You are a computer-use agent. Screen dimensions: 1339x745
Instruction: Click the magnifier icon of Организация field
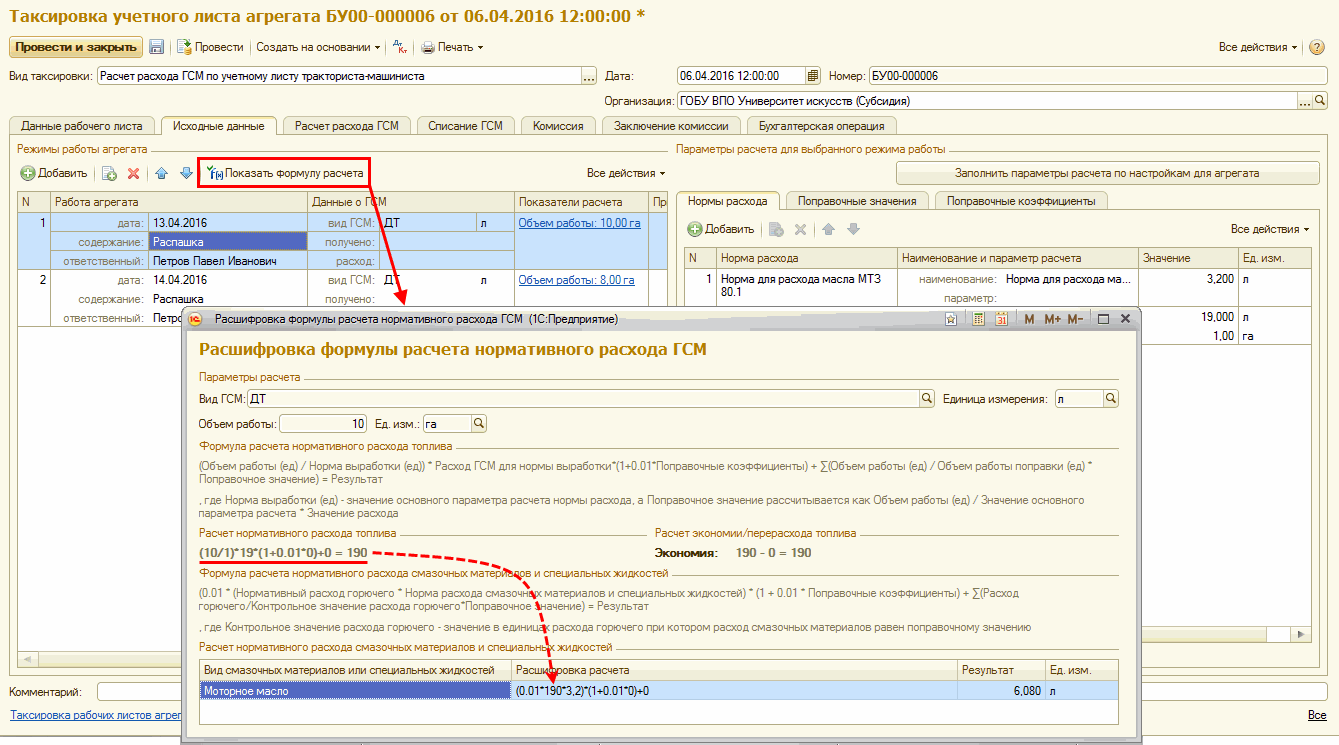(x=1320, y=101)
